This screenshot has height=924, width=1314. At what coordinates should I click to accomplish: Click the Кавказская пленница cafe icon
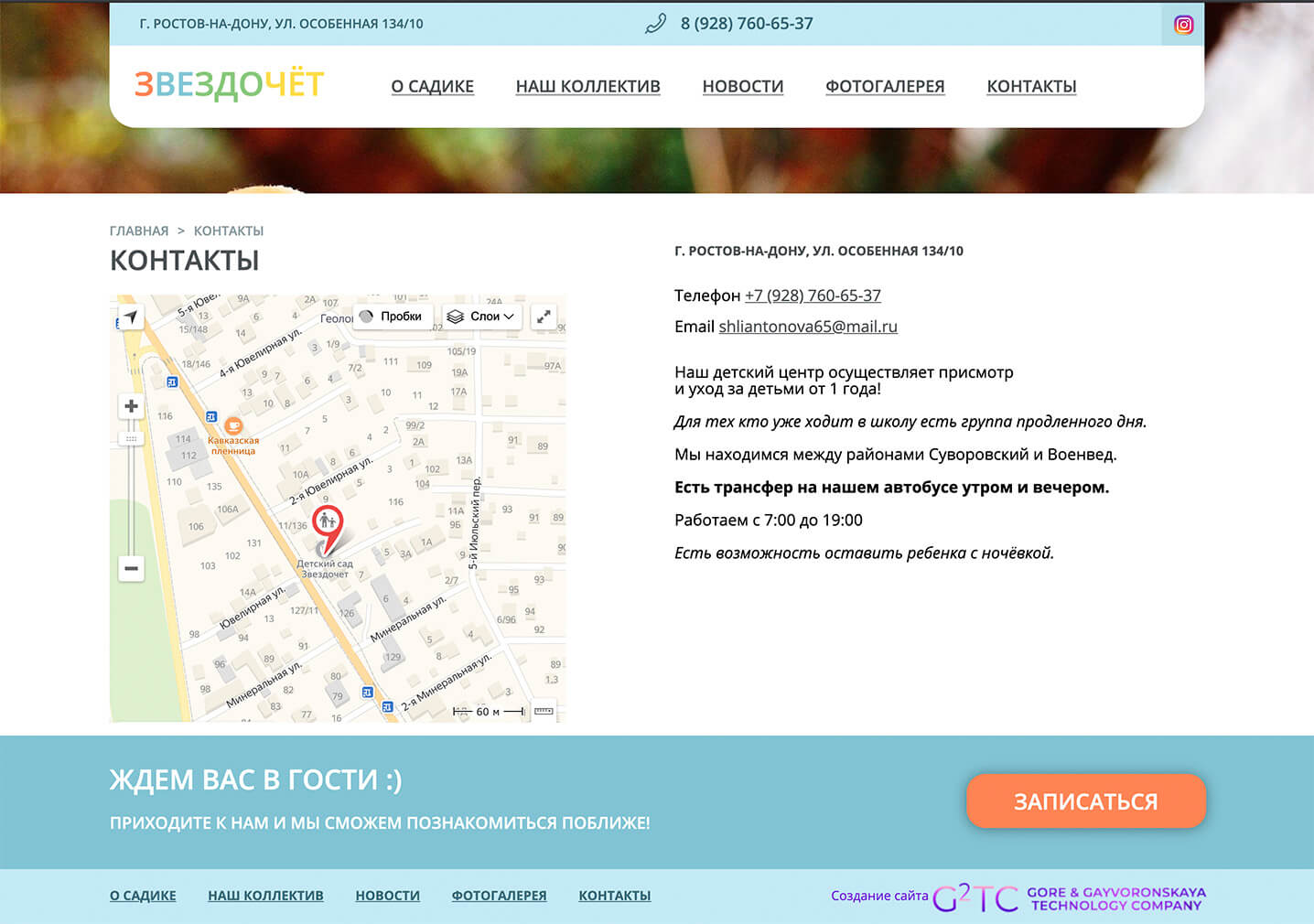click(233, 425)
